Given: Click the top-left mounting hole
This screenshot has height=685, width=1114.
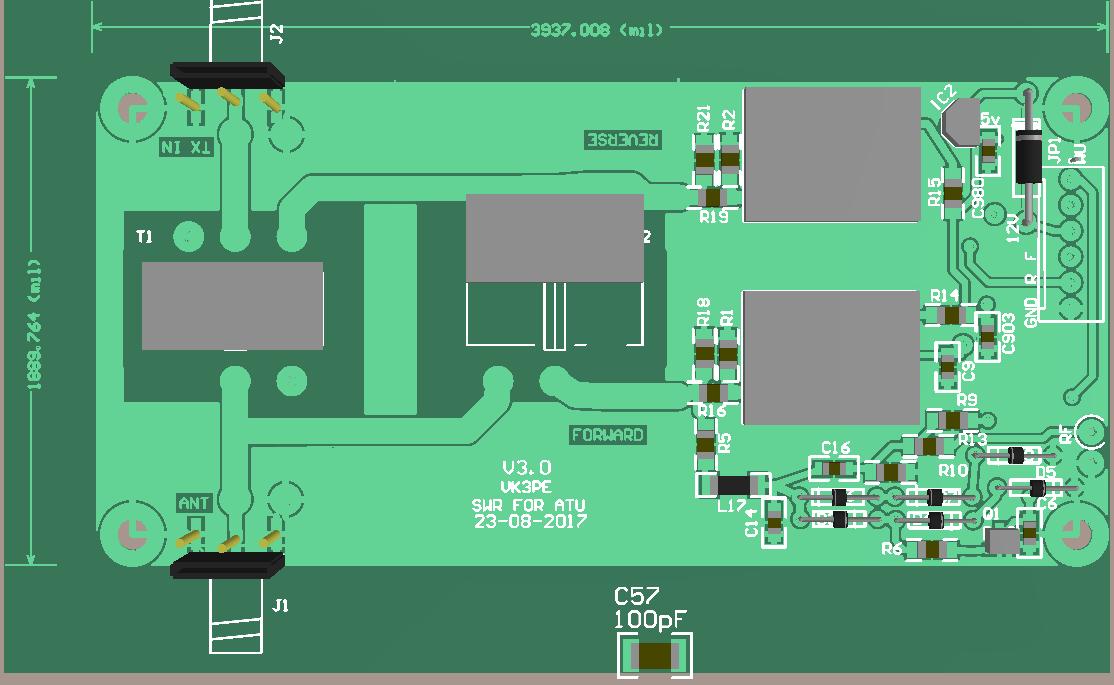Looking at the screenshot, I should click(x=130, y=108).
